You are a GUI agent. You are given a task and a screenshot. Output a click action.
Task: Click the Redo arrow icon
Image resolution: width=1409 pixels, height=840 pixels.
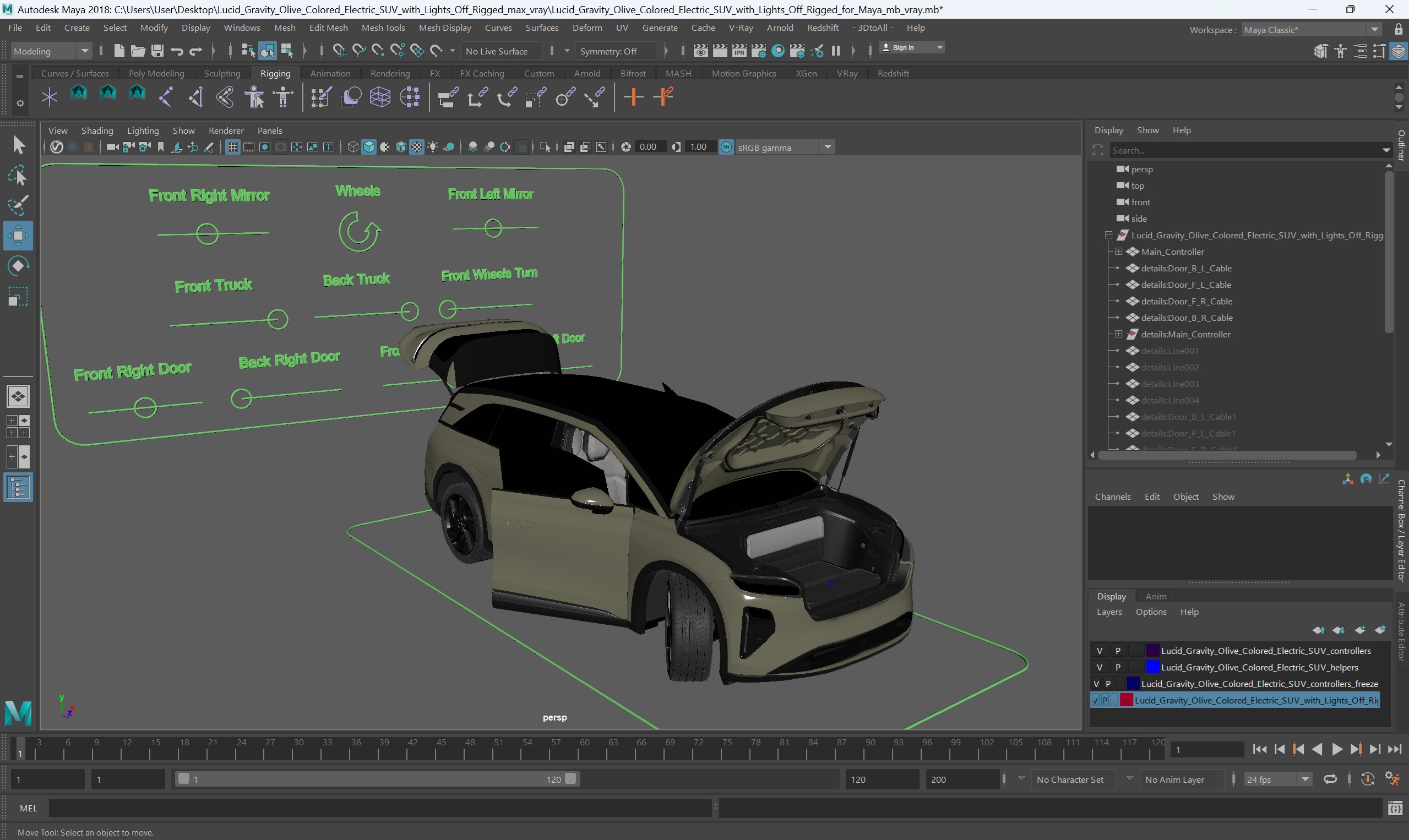[x=196, y=51]
